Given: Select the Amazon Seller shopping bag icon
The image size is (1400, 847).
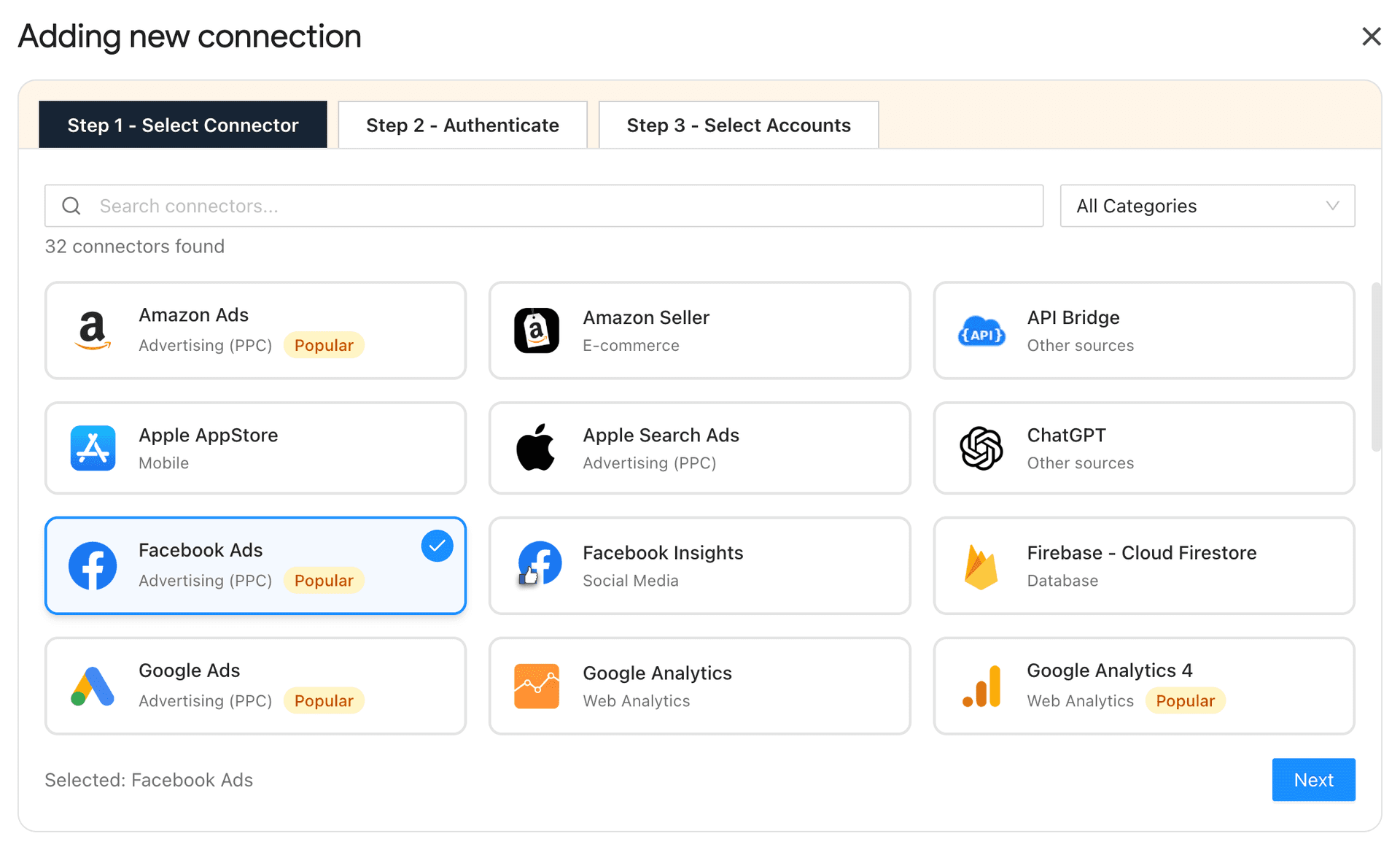Looking at the screenshot, I should tap(537, 330).
